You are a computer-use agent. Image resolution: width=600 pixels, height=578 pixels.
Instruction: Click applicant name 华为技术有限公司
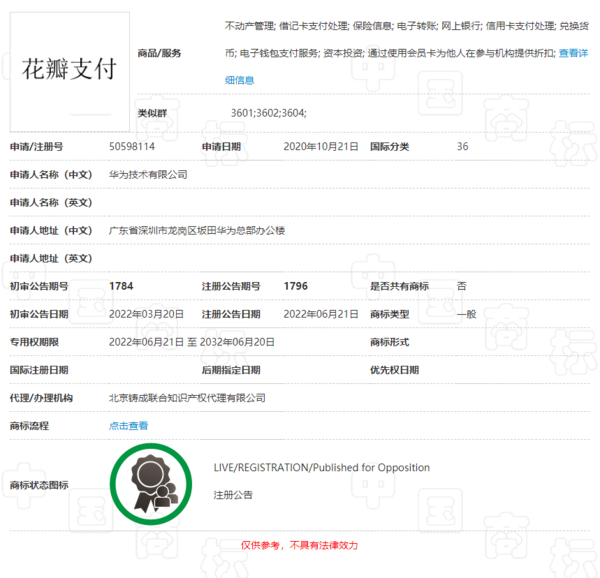tap(148, 174)
